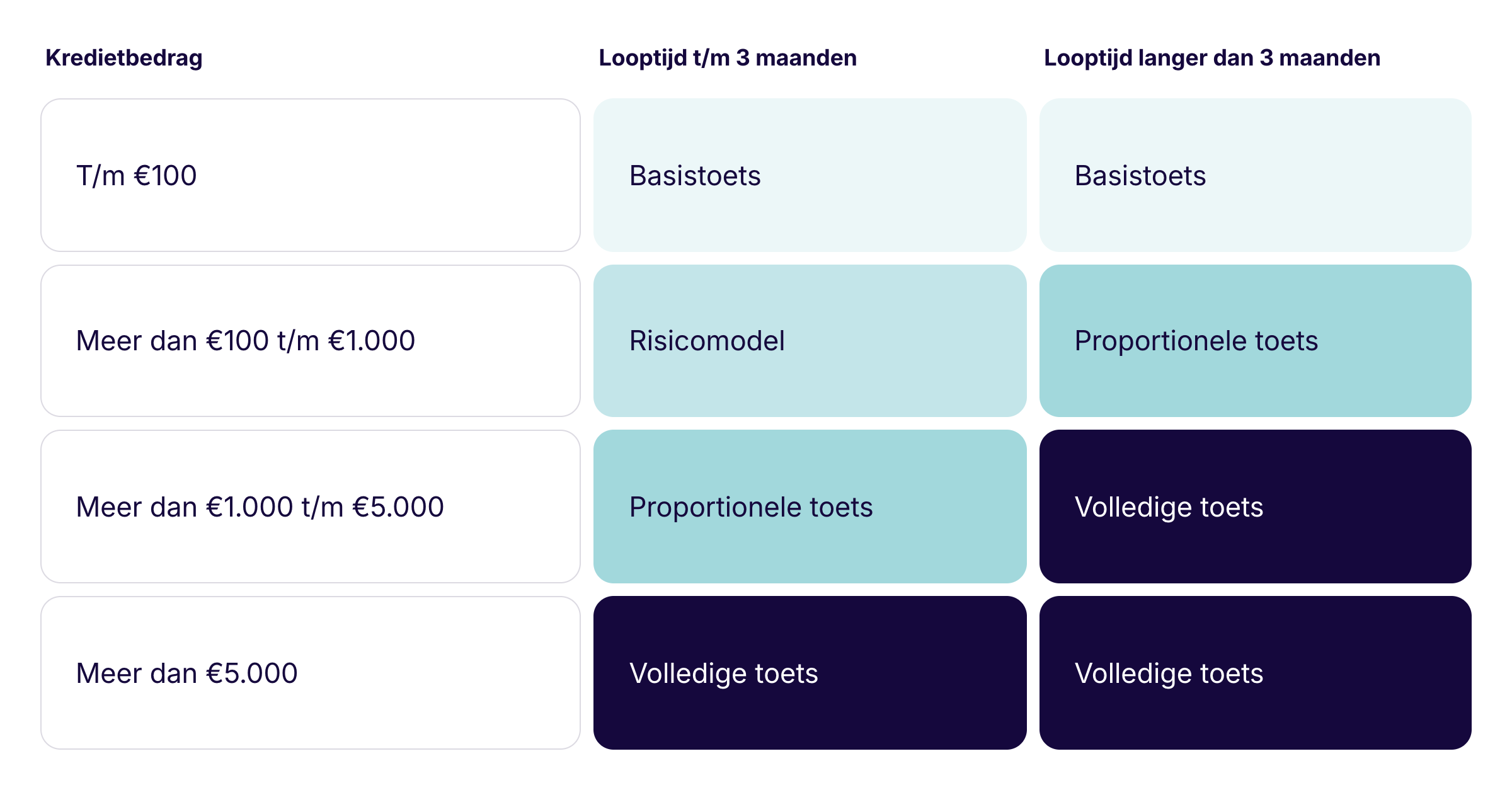Select the T/m €100 row card

tap(311, 175)
